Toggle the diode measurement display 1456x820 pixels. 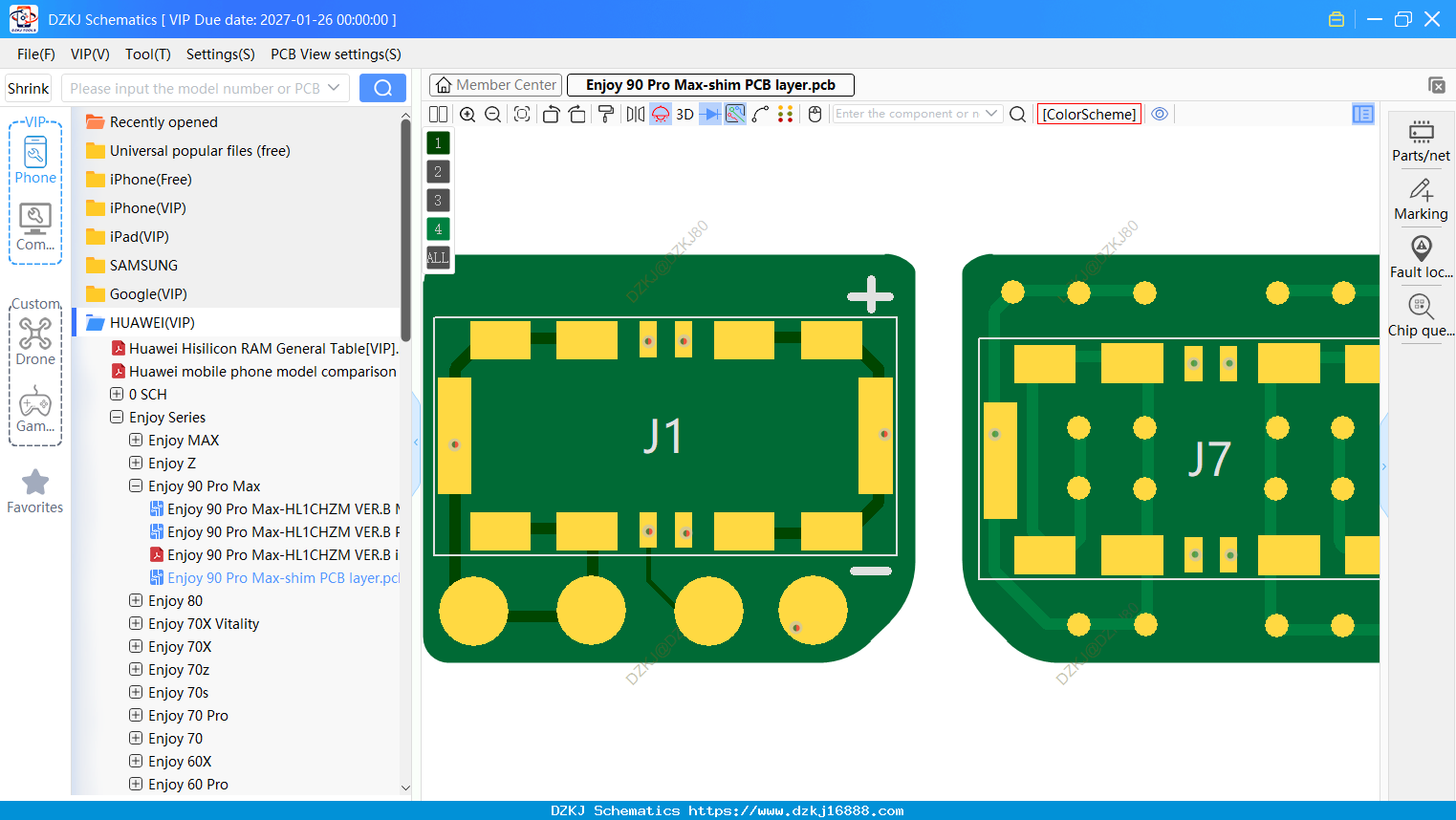710,115
